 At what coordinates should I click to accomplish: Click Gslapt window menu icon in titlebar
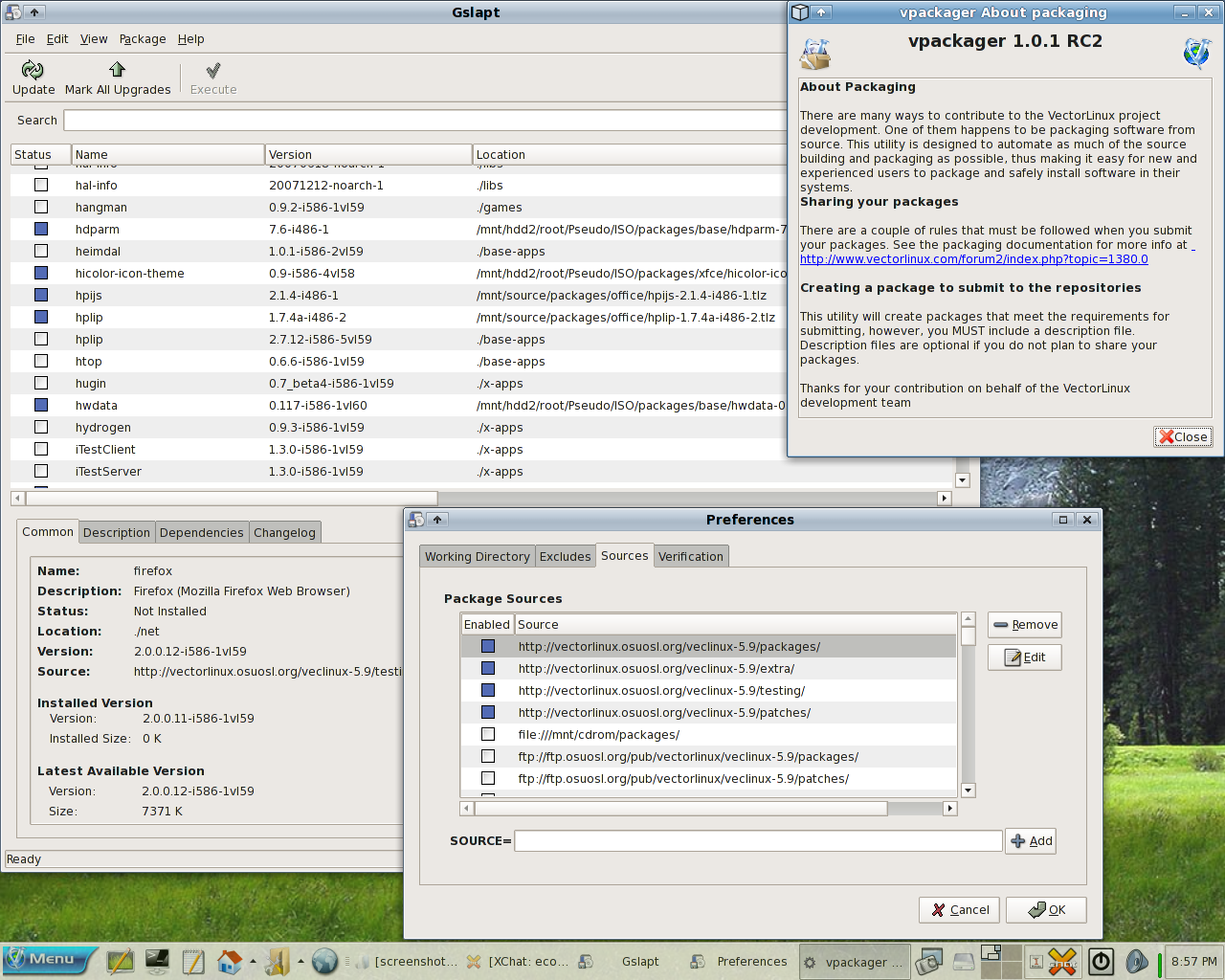tap(13, 12)
